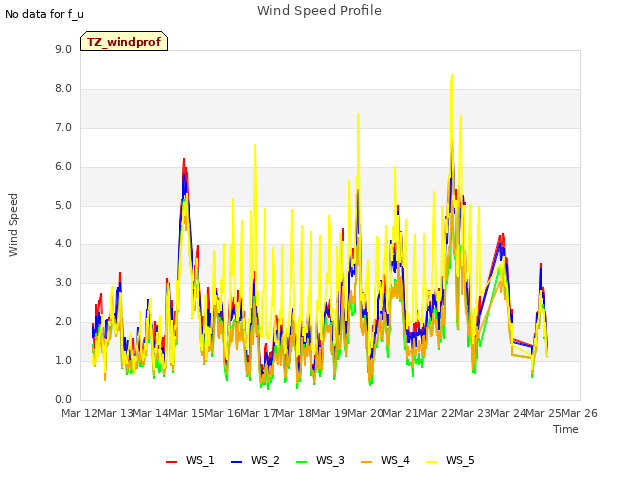This screenshot has height=480, width=640.
Task: Click the yellow WS_5 legend swatch
Action: (x=431, y=462)
